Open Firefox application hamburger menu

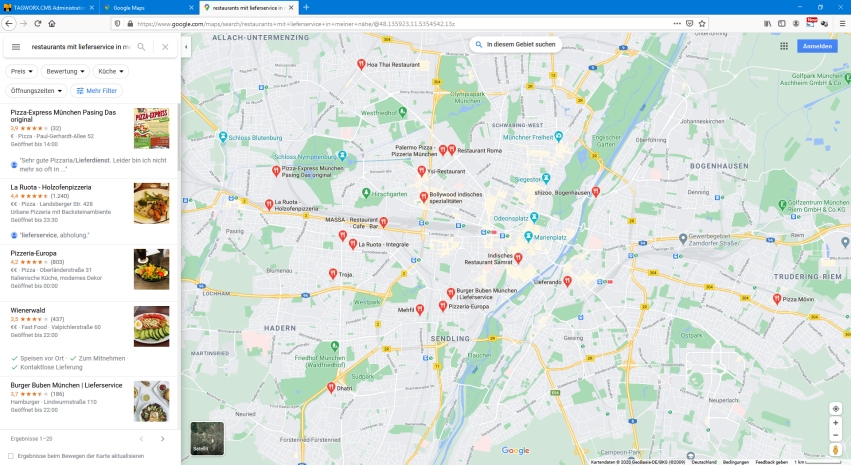842,24
